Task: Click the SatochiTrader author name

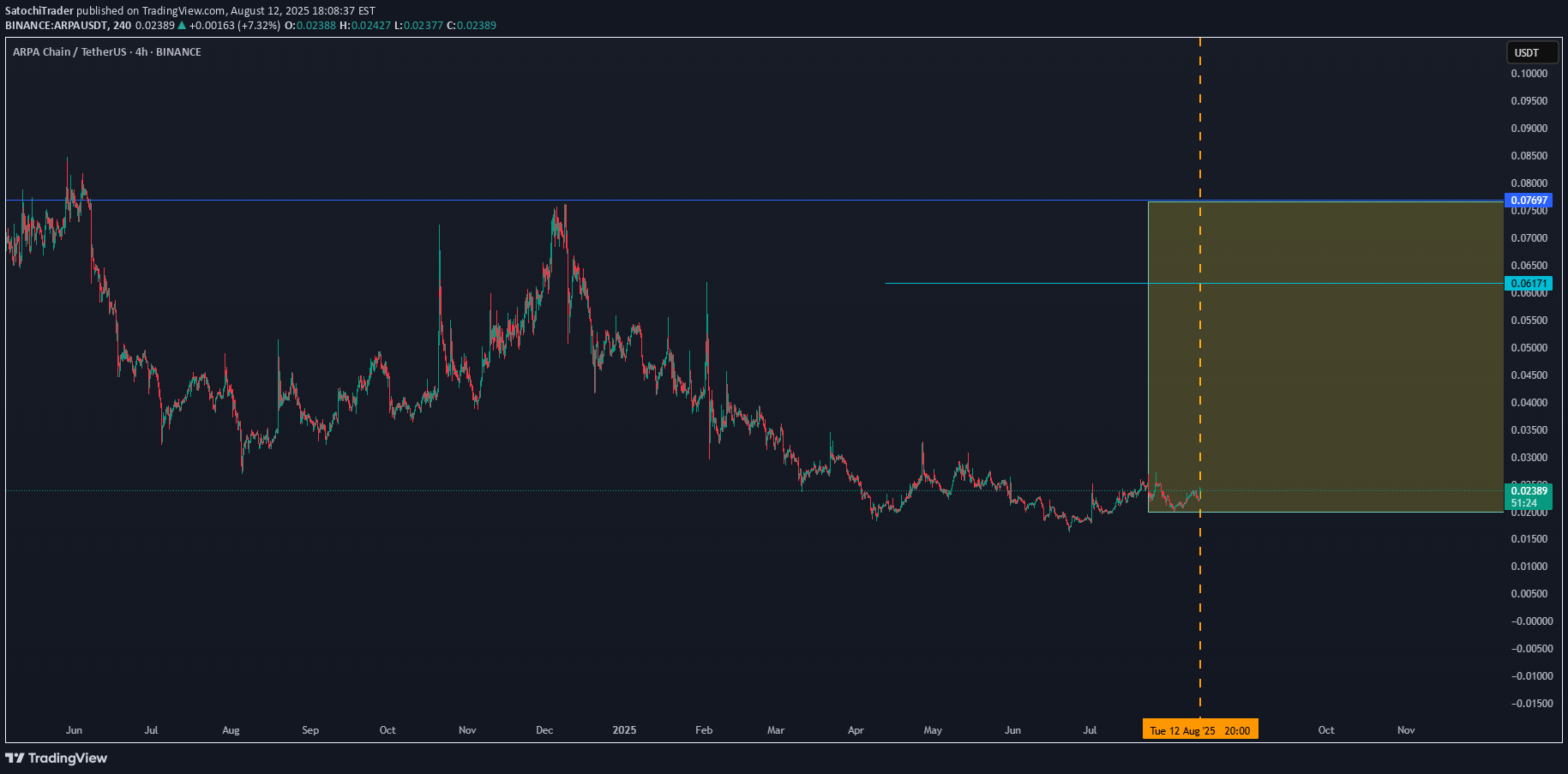Action: pos(39,11)
